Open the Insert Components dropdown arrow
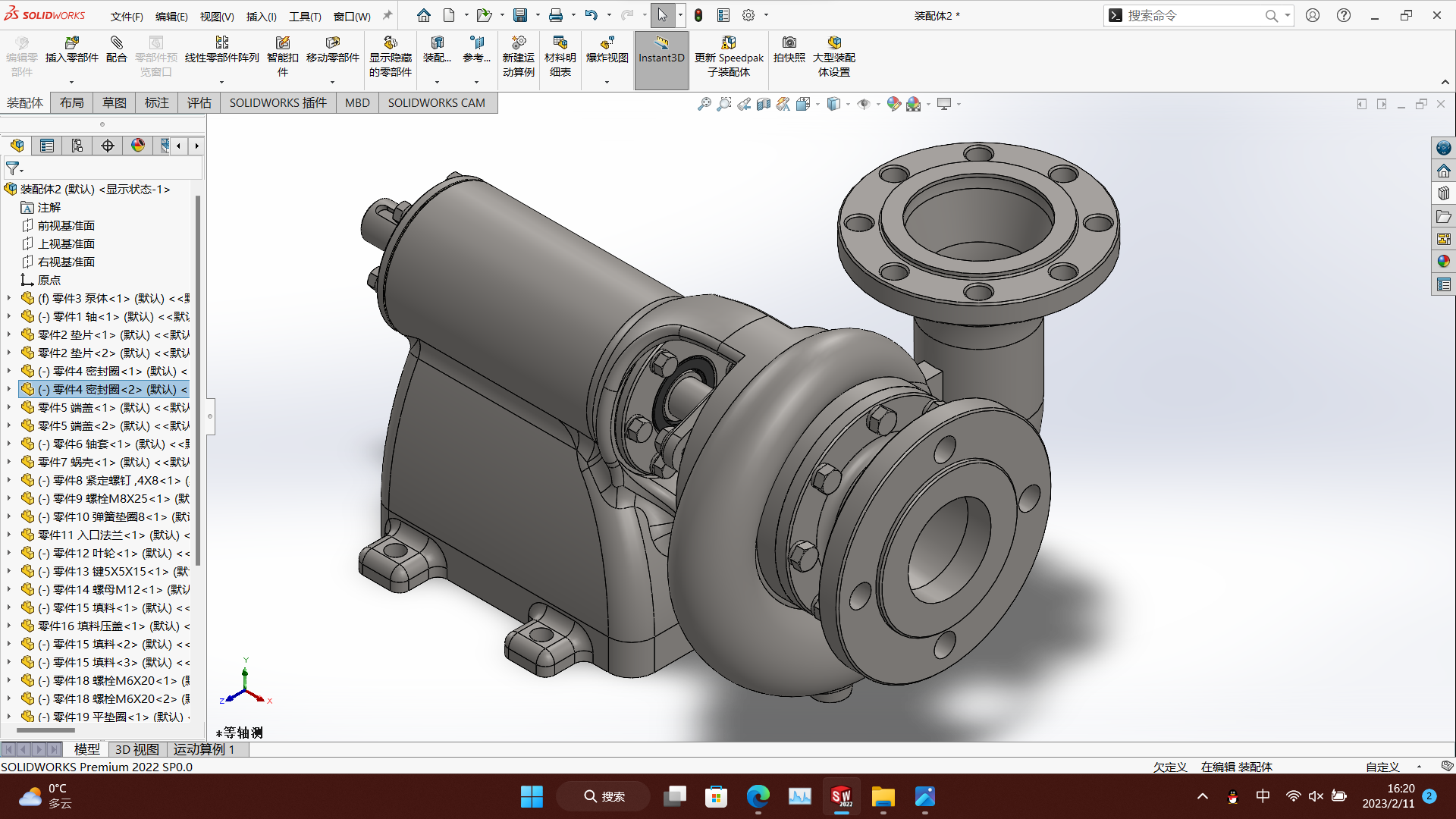Viewport: 1456px width, 819px height. 72,82
